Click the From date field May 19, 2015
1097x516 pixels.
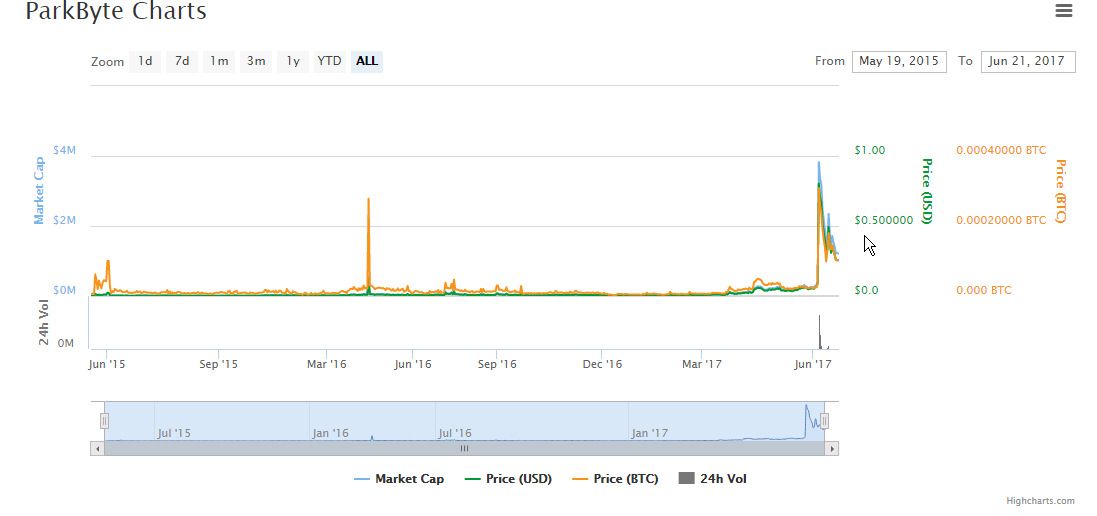pyautogui.click(x=899, y=62)
